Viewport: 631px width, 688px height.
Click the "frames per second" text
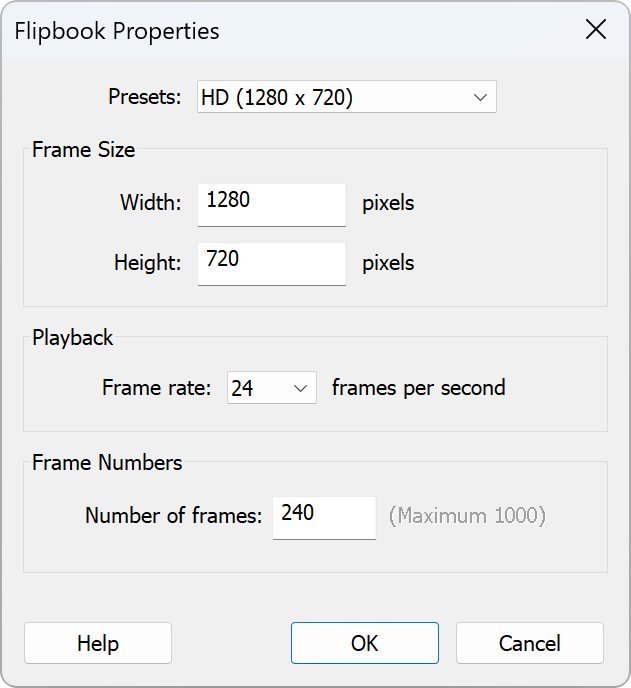click(x=418, y=387)
